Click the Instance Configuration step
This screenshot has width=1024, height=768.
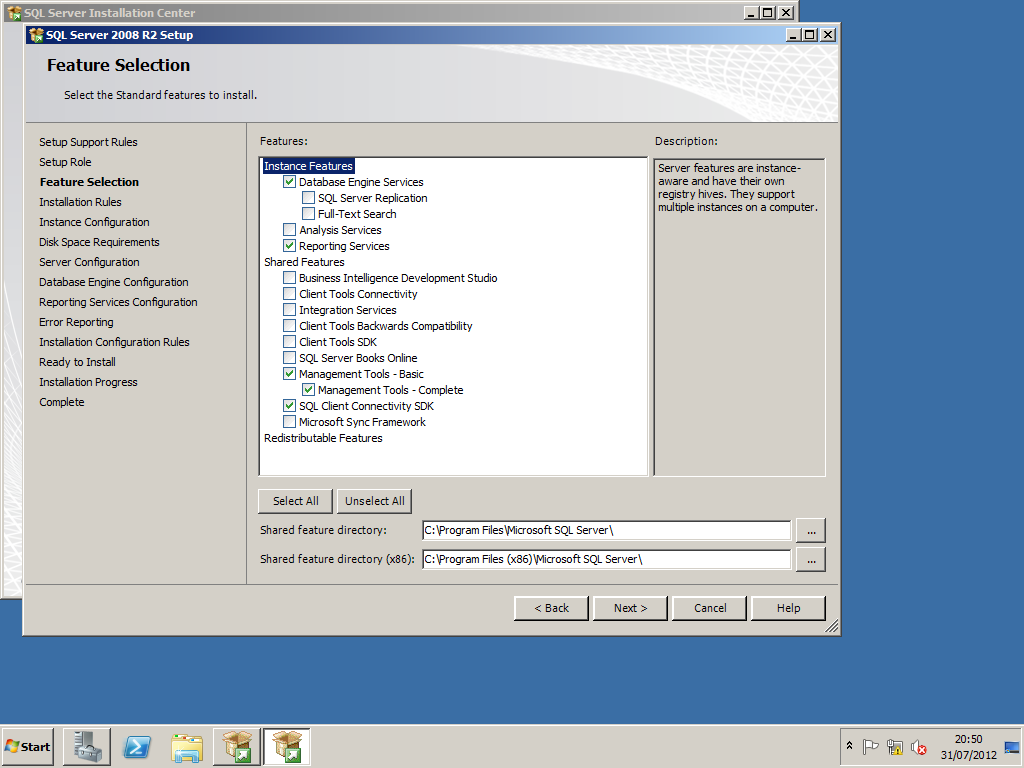pos(94,222)
